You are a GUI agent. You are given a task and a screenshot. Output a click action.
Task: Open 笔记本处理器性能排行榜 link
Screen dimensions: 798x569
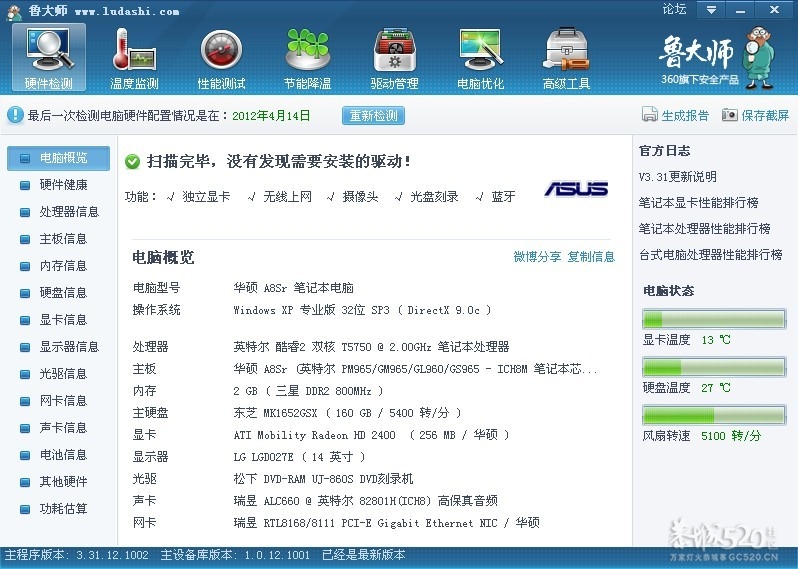(x=704, y=229)
